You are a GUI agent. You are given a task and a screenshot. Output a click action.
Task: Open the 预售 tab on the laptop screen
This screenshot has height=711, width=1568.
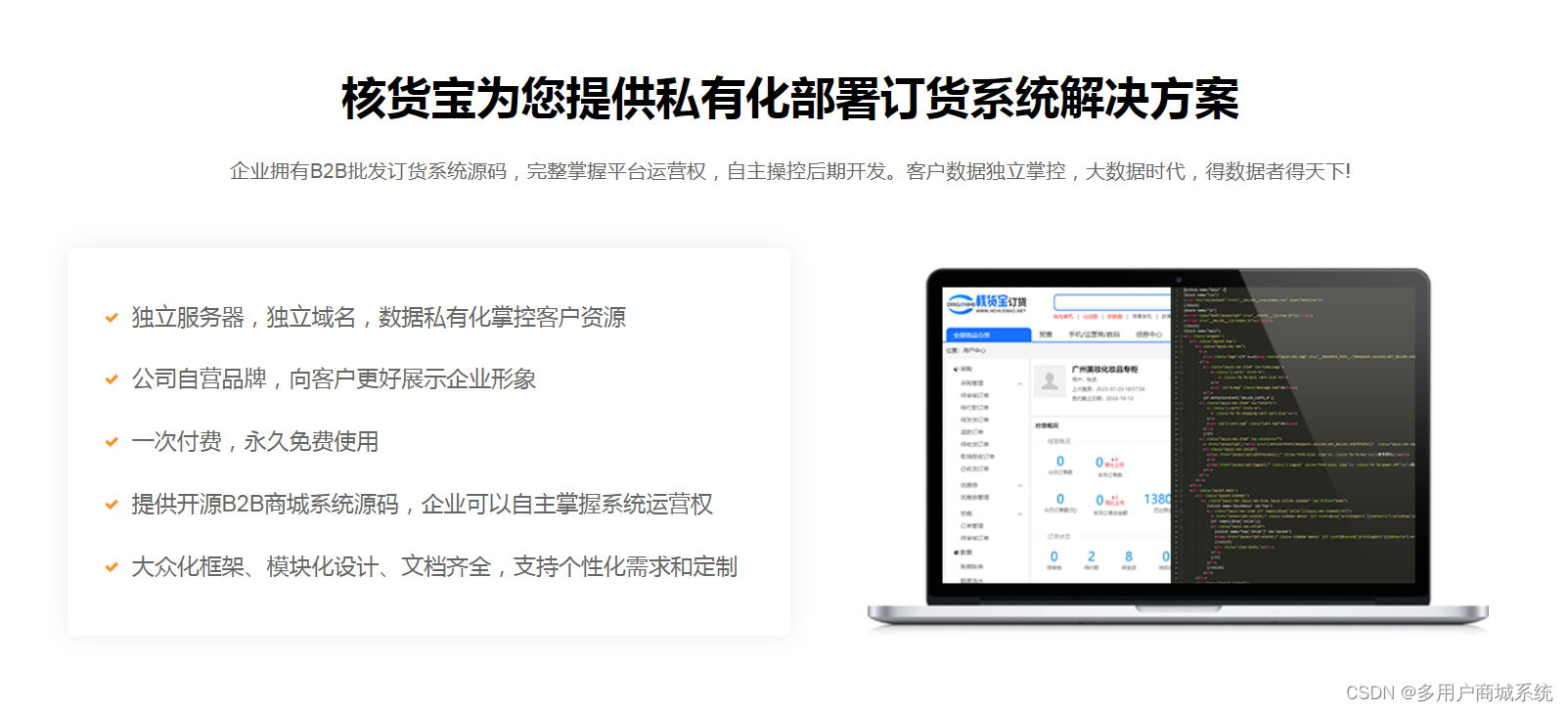pyautogui.click(x=1046, y=334)
